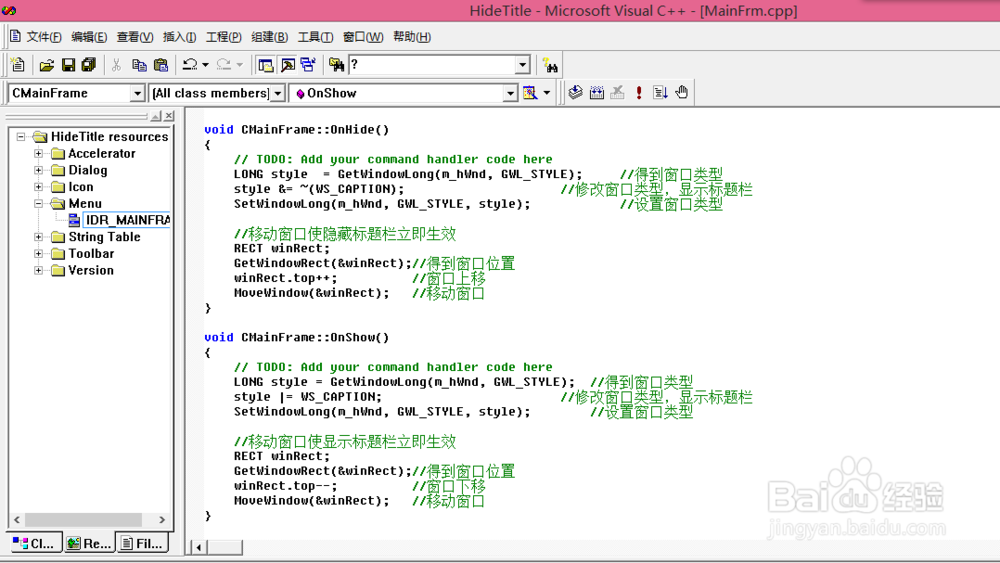Click the workspace panel dock toggle button
The width and height of the screenshot is (1000, 563).
coord(156,116)
